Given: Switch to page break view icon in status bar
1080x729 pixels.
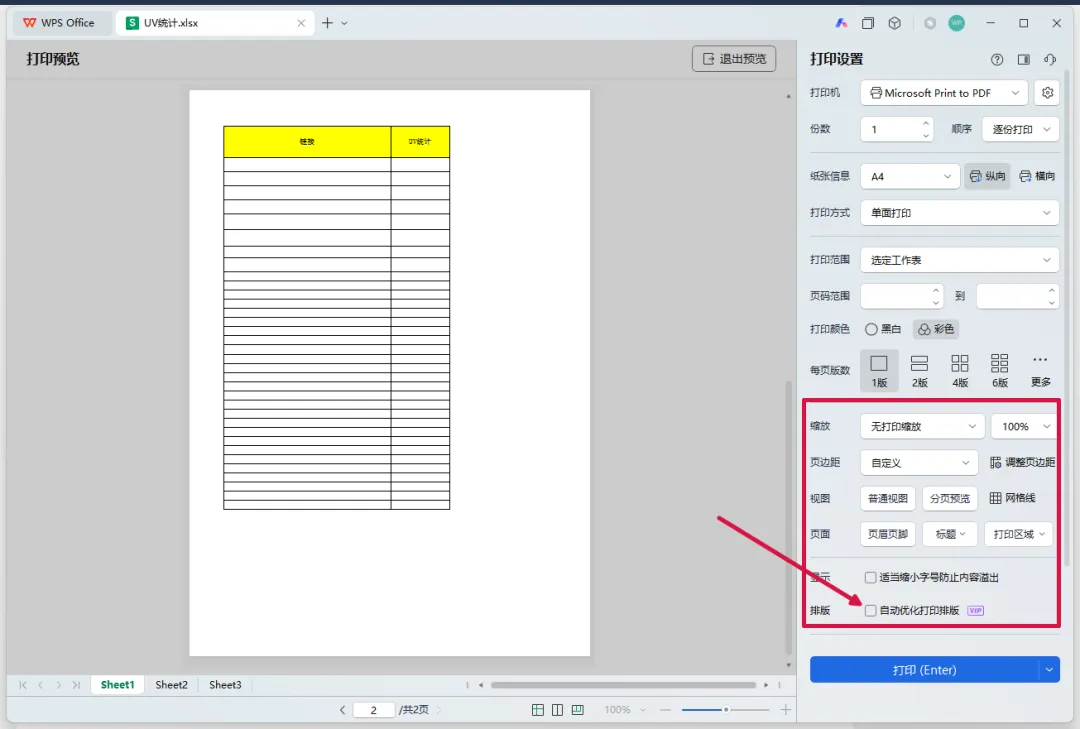Looking at the screenshot, I should [x=578, y=710].
